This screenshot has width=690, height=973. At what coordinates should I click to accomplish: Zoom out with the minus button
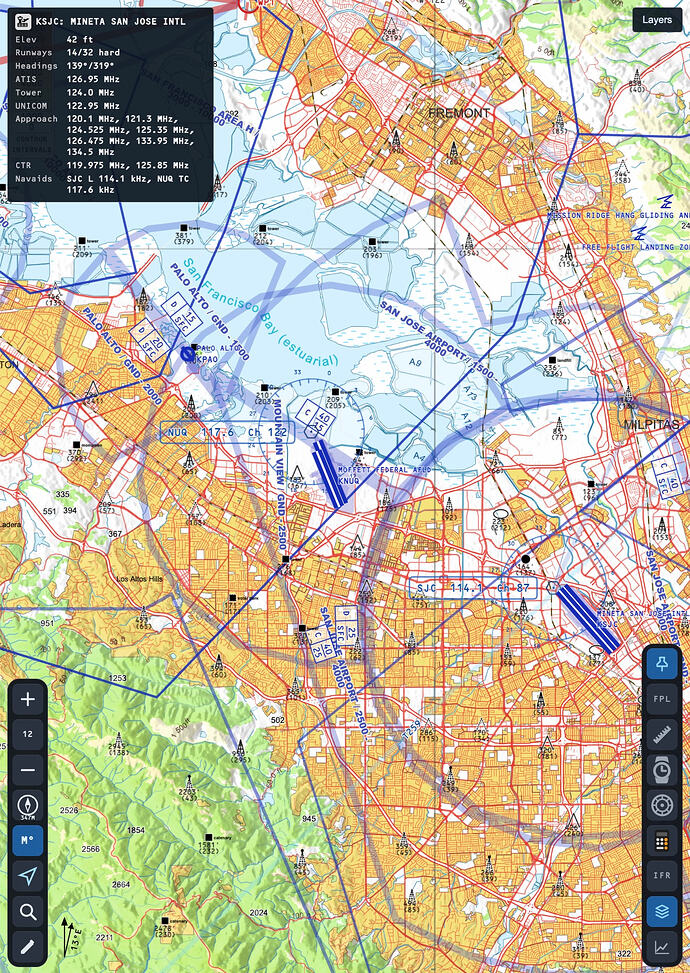(27, 770)
